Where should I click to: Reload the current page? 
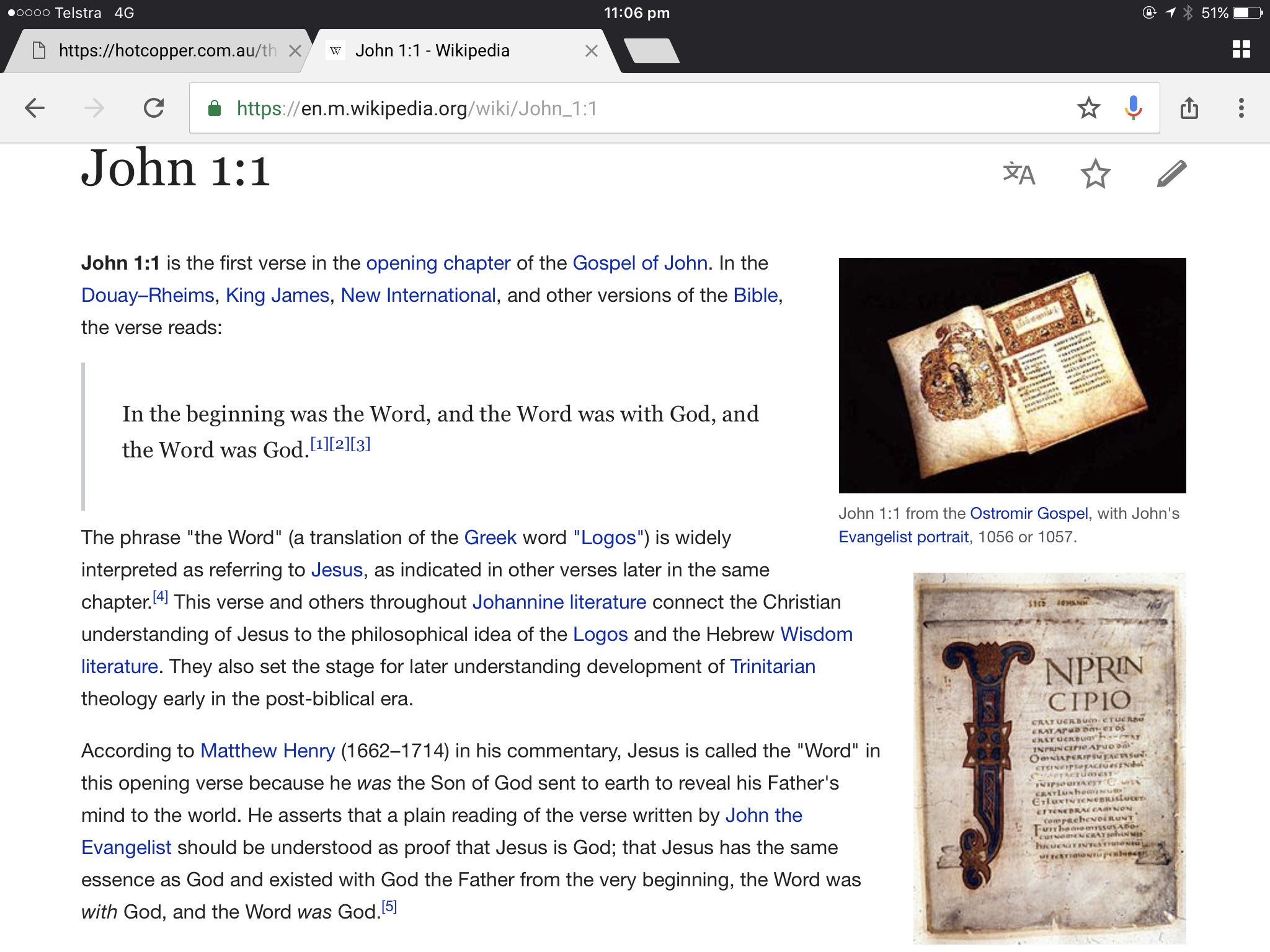click(x=154, y=108)
